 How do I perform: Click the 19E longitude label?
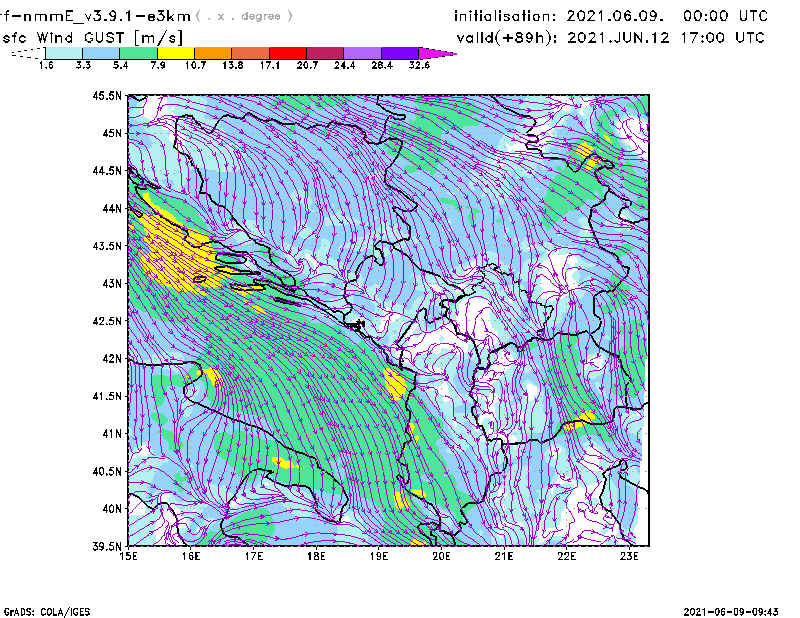tap(379, 556)
